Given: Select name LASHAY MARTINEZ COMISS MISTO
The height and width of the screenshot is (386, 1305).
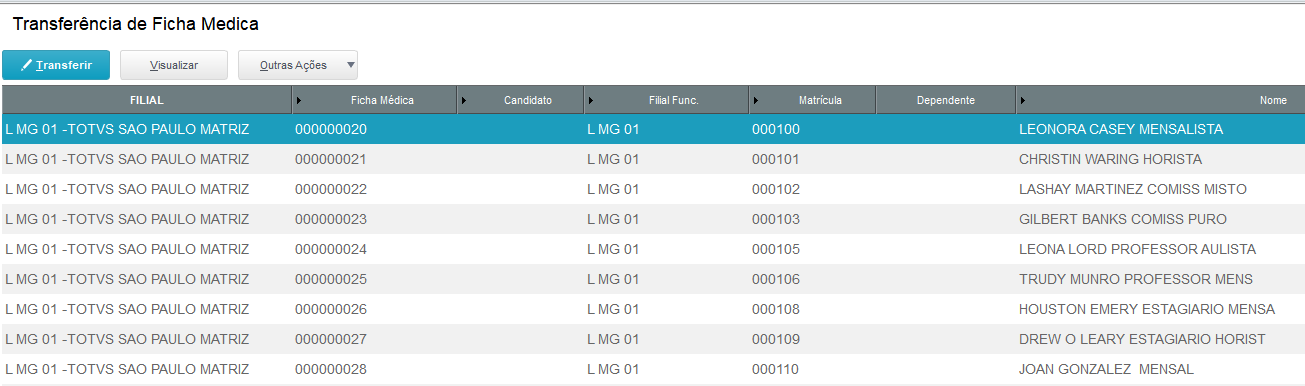Looking at the screenshot, I should tap(1133, 189).
